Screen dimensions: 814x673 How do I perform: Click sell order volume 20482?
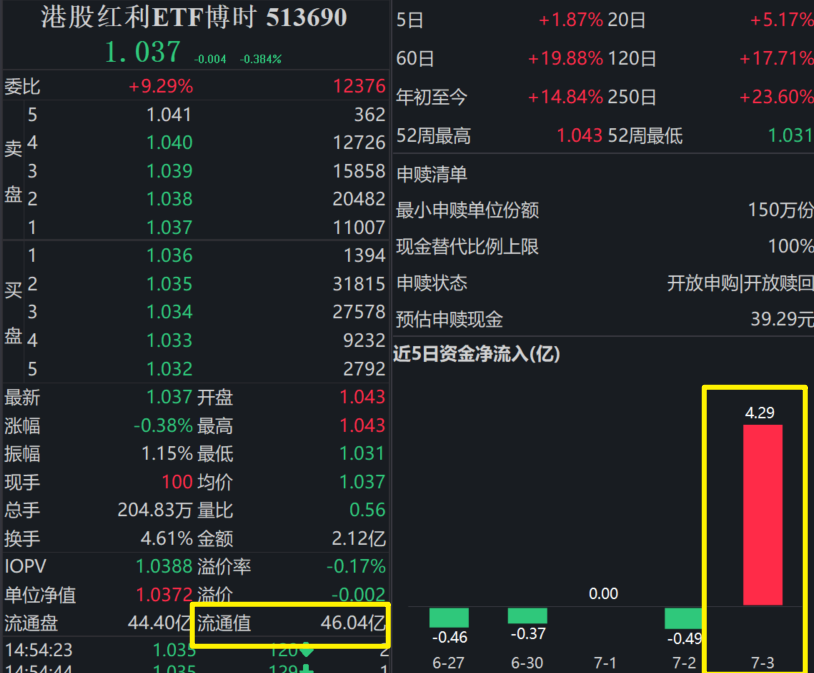point(359,199)
